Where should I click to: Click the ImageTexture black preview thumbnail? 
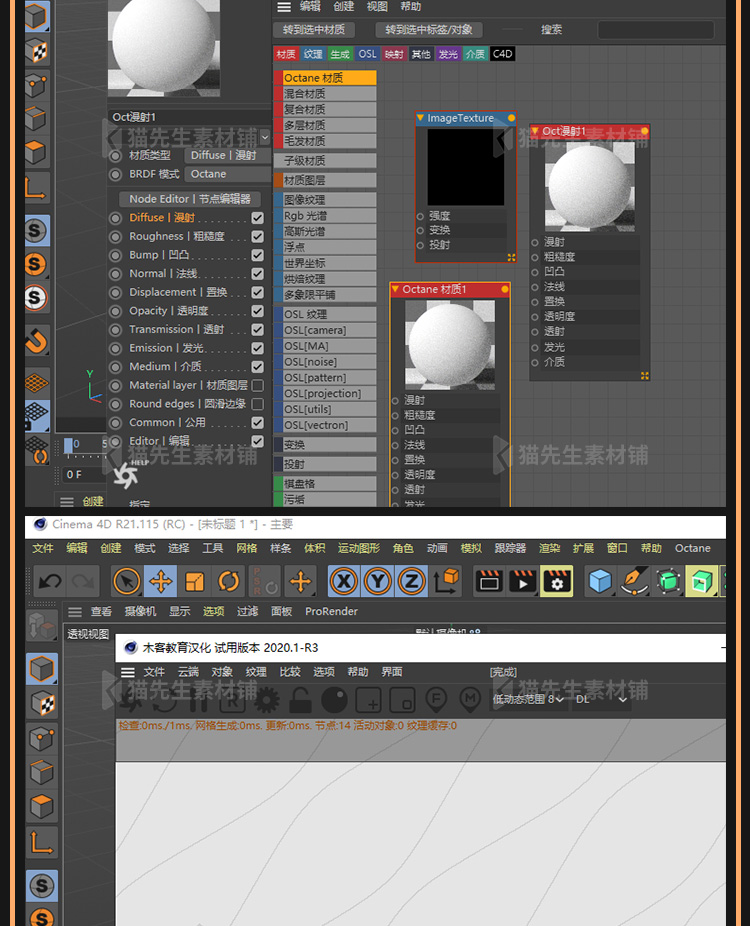coord(465,167)
